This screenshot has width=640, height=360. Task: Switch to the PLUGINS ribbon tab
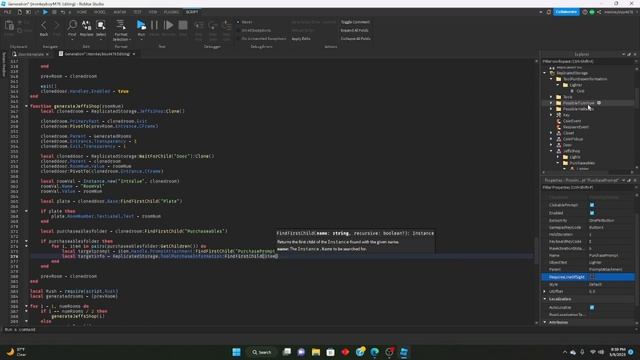171,12
